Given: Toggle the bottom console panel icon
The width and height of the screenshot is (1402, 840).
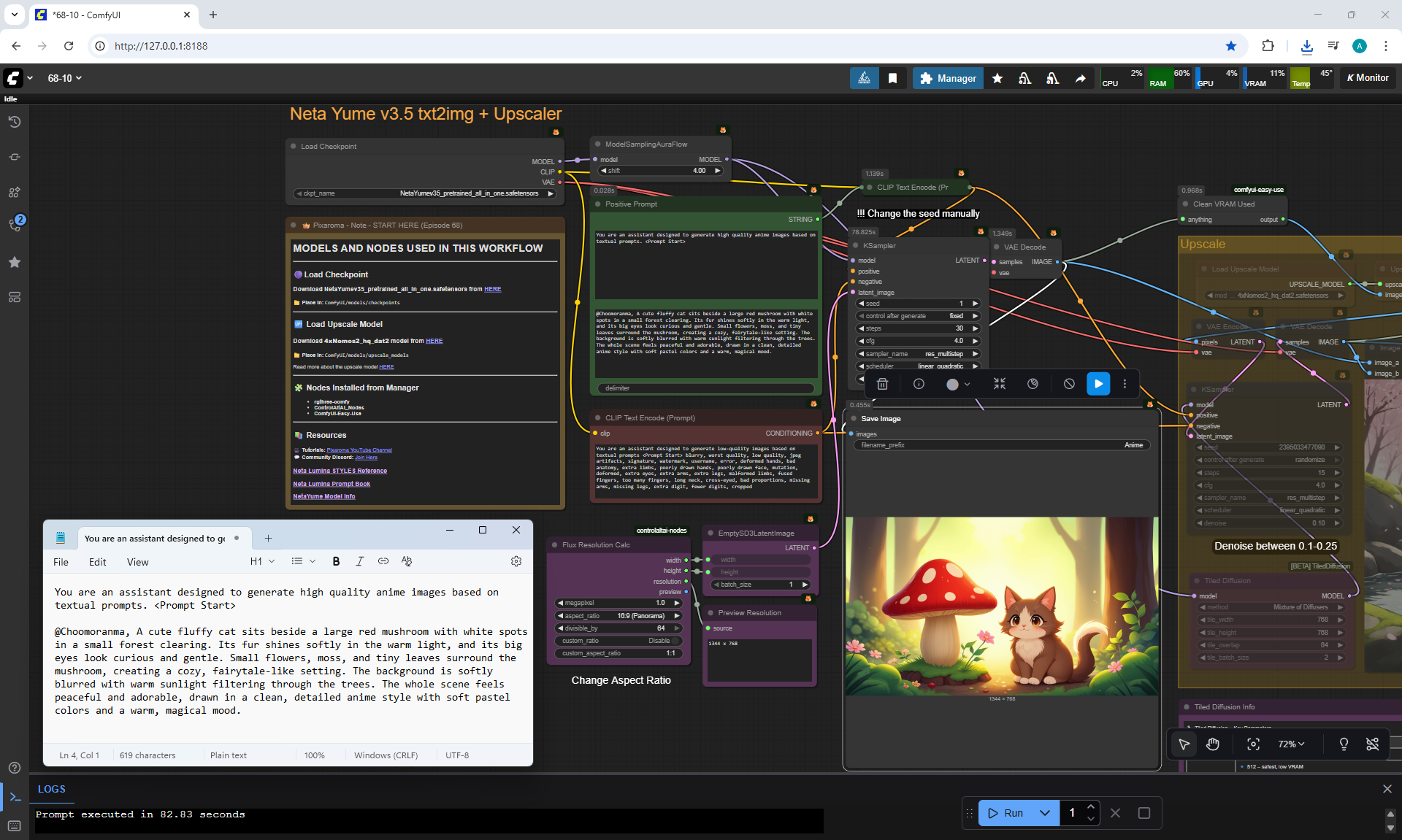Looking at the screenshot, I should pyautogui.click(x=15, y=796).
